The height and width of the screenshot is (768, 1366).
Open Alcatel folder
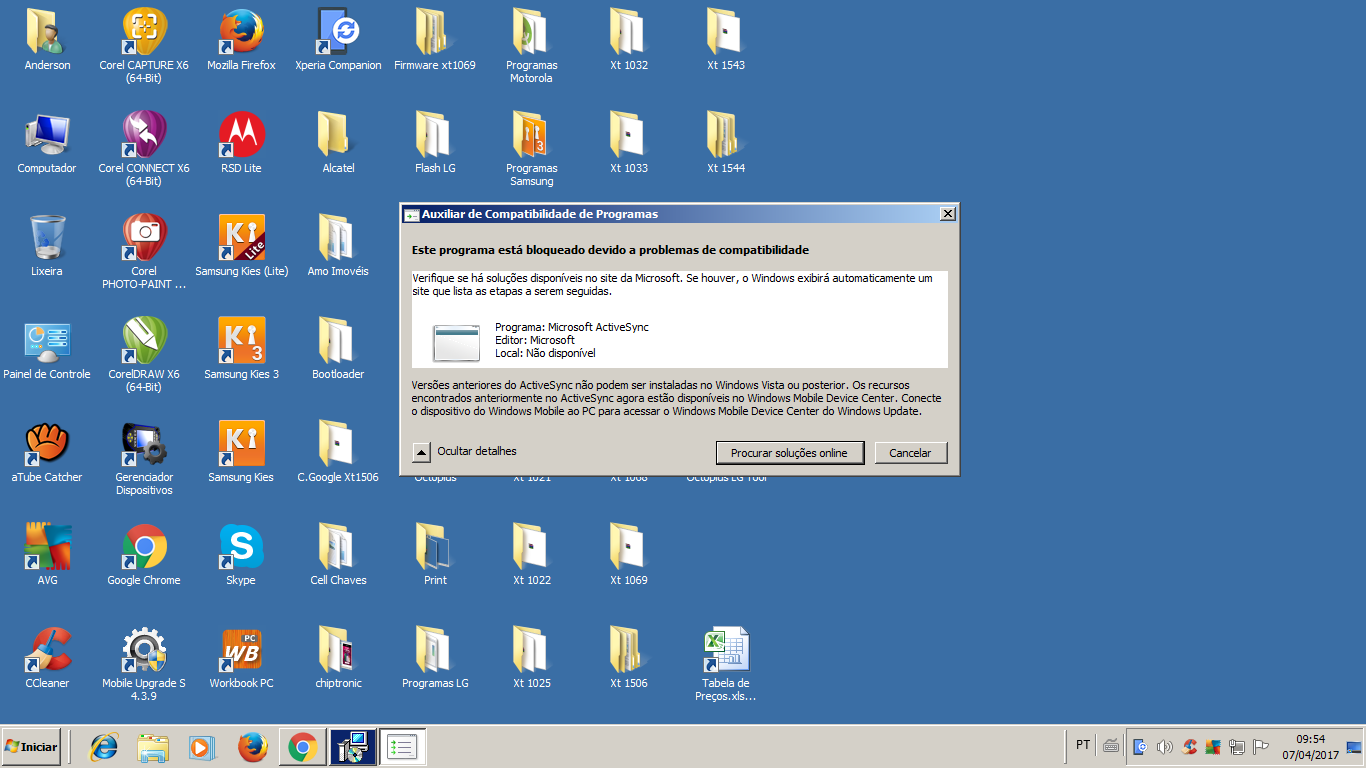[x=338, y=143]
